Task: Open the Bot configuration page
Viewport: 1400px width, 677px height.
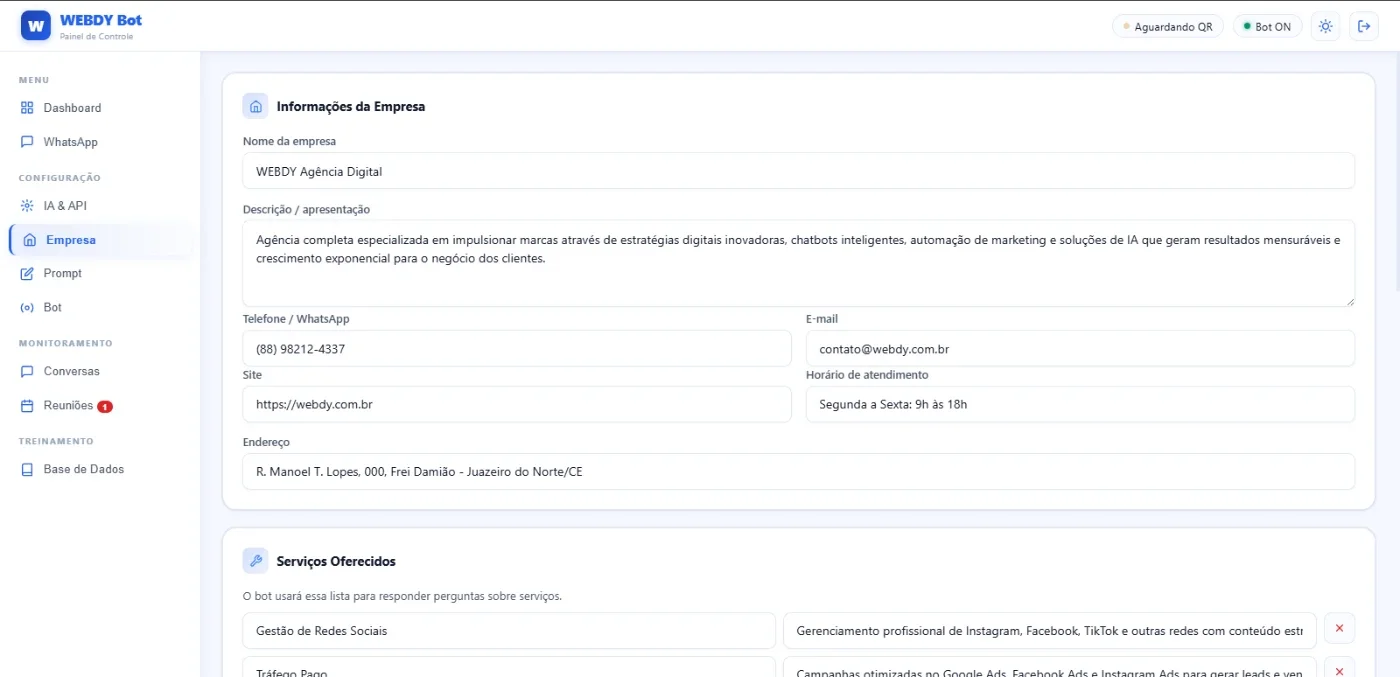Action: (x=100, y=308)
